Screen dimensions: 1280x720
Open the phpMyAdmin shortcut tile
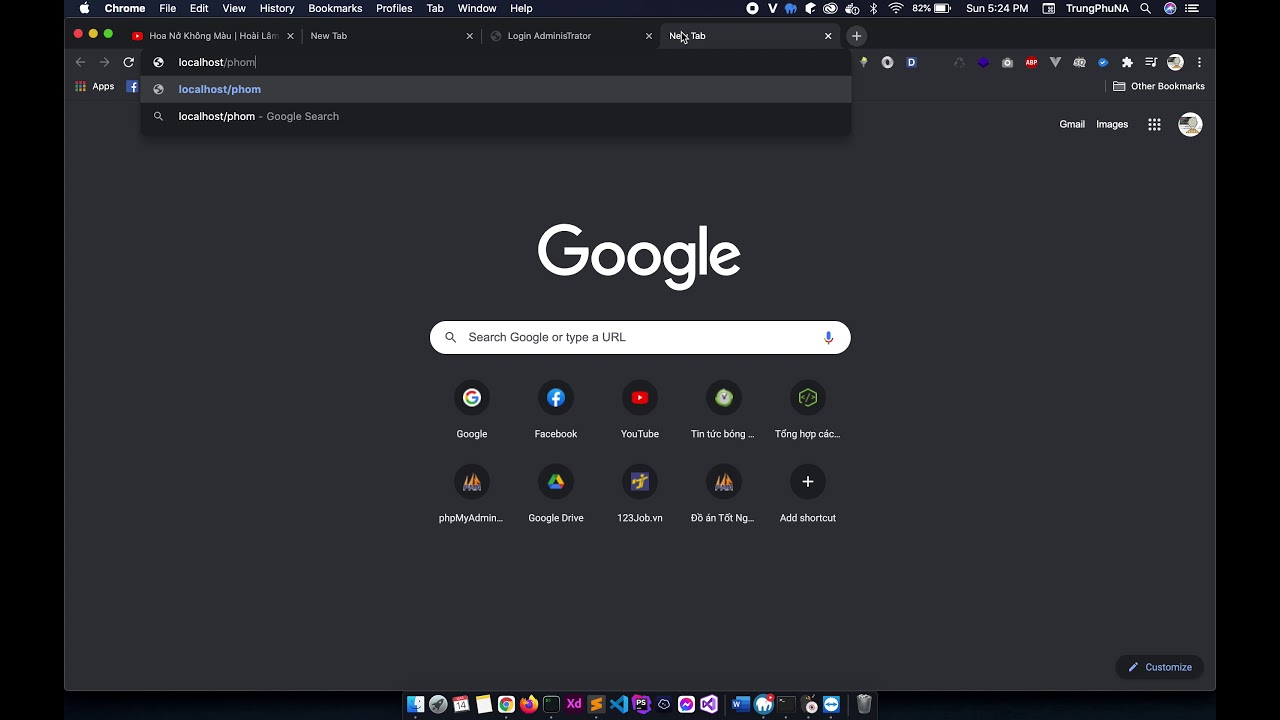pyautogui.click(x=472, y=494)
